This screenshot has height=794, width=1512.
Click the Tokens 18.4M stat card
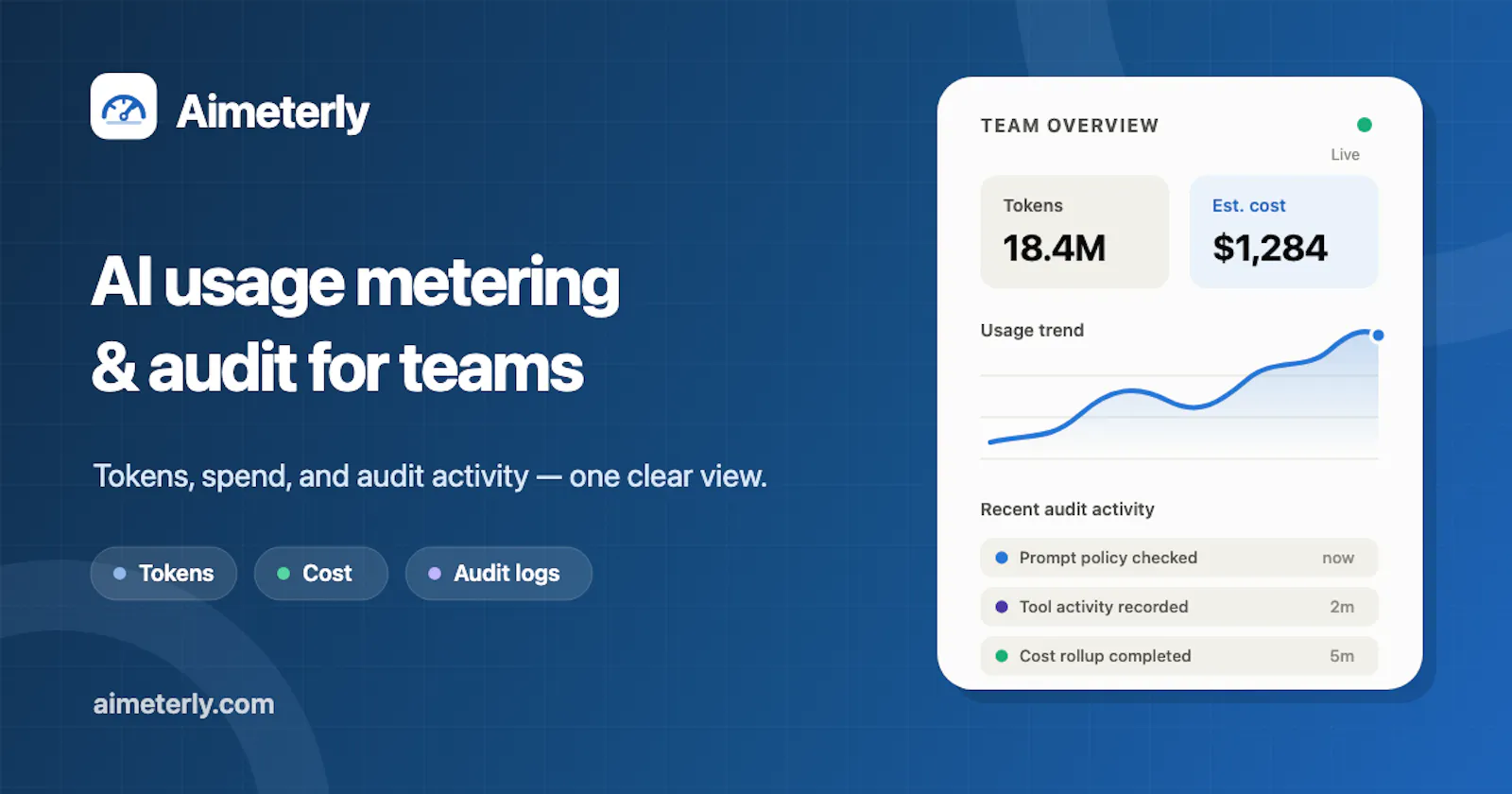[1075, 232]
